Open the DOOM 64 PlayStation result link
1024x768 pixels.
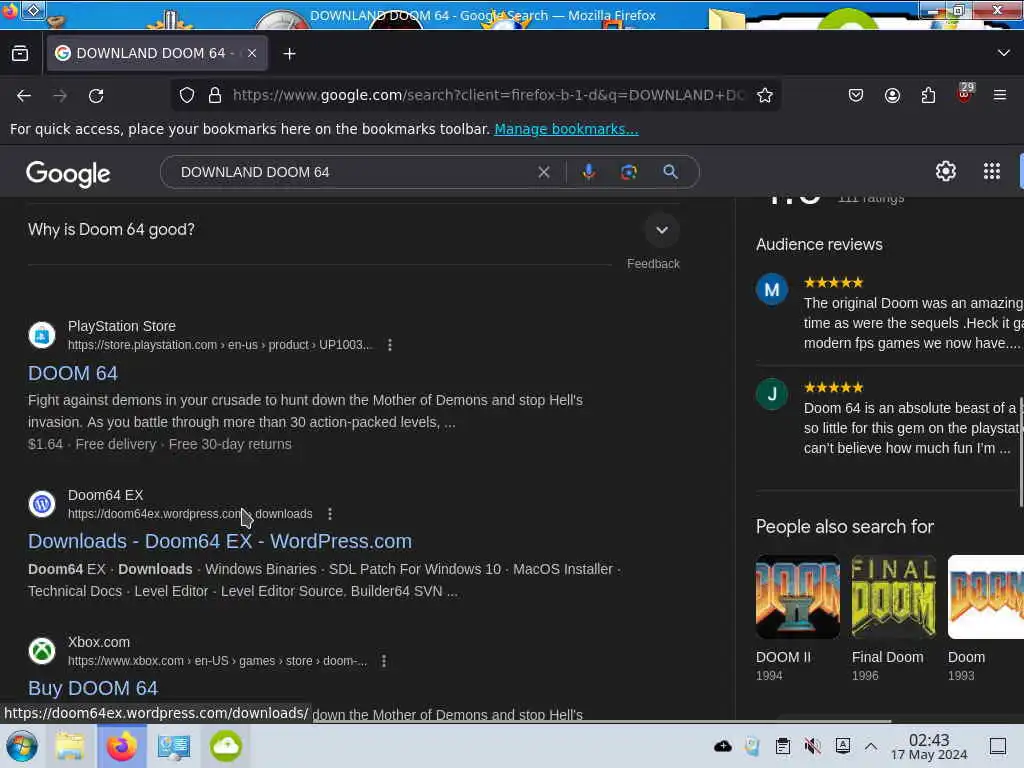72,374
